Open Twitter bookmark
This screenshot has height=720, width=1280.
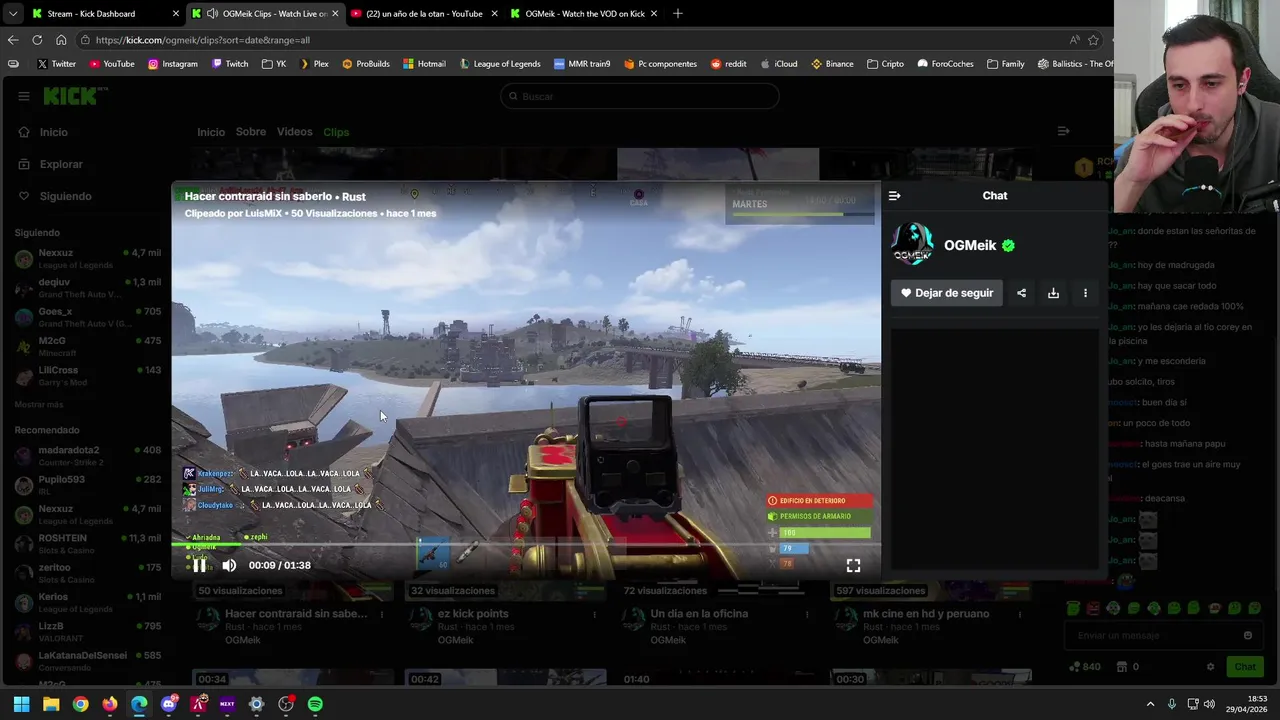[x=56, y=64]
